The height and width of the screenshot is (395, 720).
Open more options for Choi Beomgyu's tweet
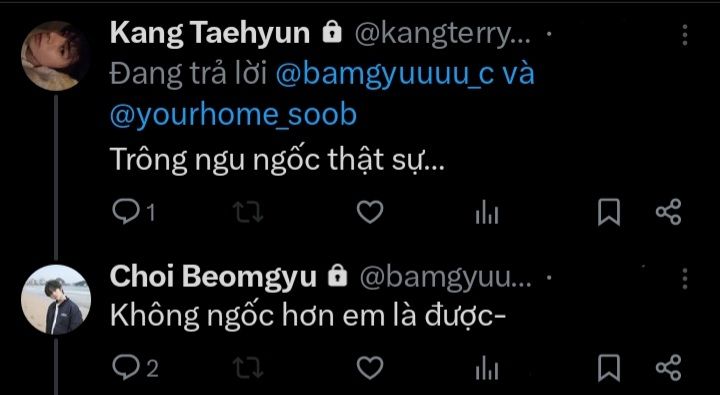[685, 279]
